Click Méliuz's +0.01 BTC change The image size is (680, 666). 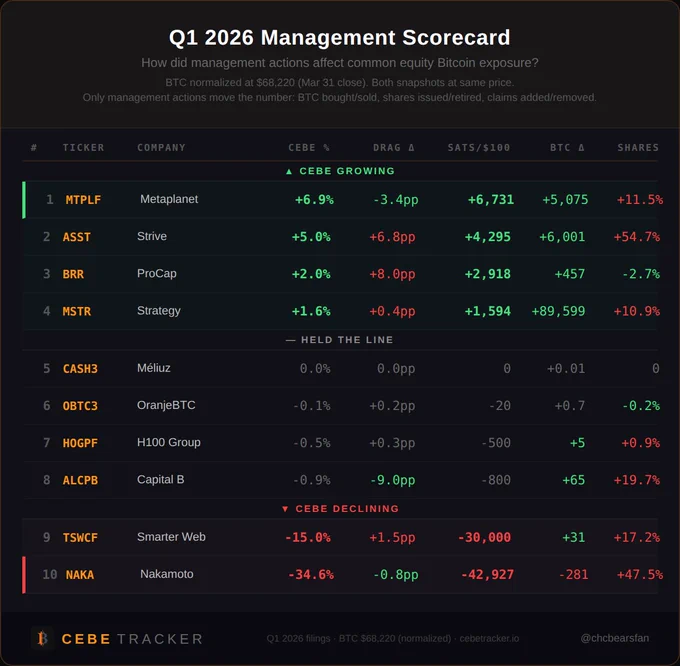tap(566, 369)
